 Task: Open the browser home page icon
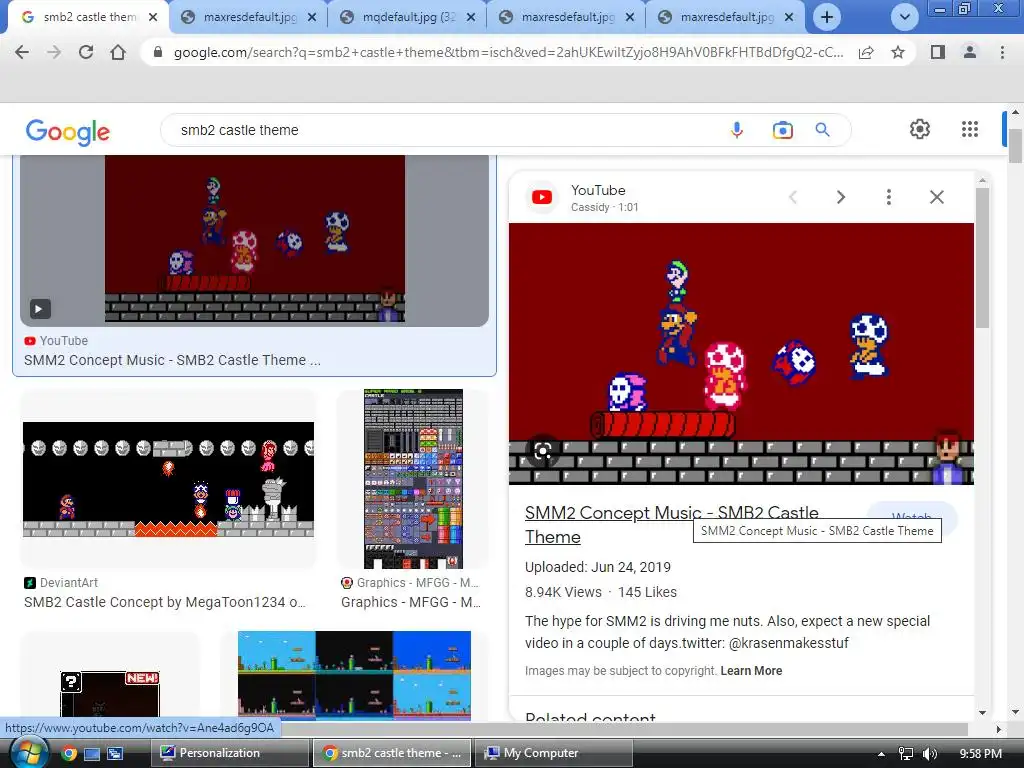118,52
